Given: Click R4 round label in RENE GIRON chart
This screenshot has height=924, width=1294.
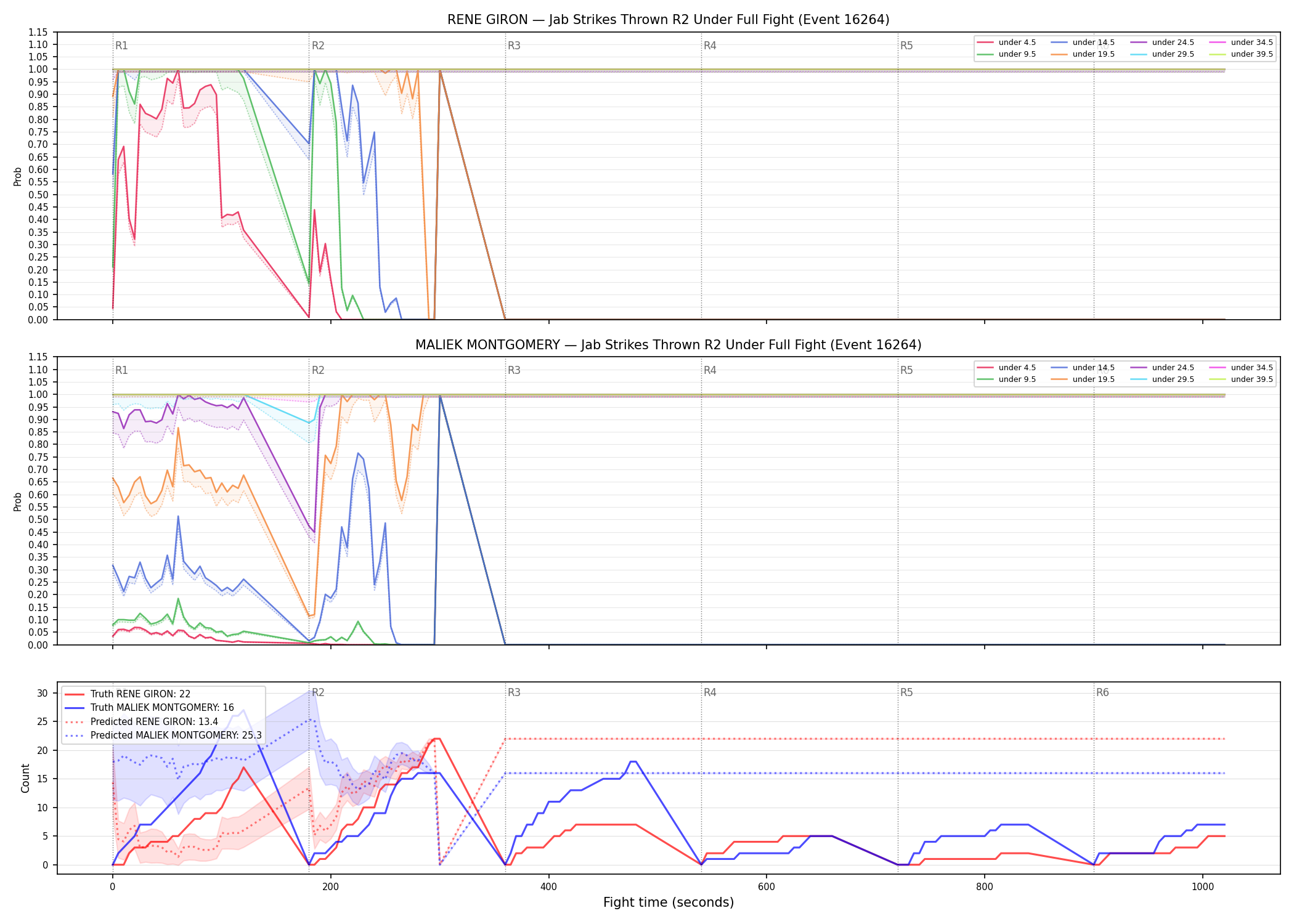Looking at the screenshot, I should [x=710, y=46].
